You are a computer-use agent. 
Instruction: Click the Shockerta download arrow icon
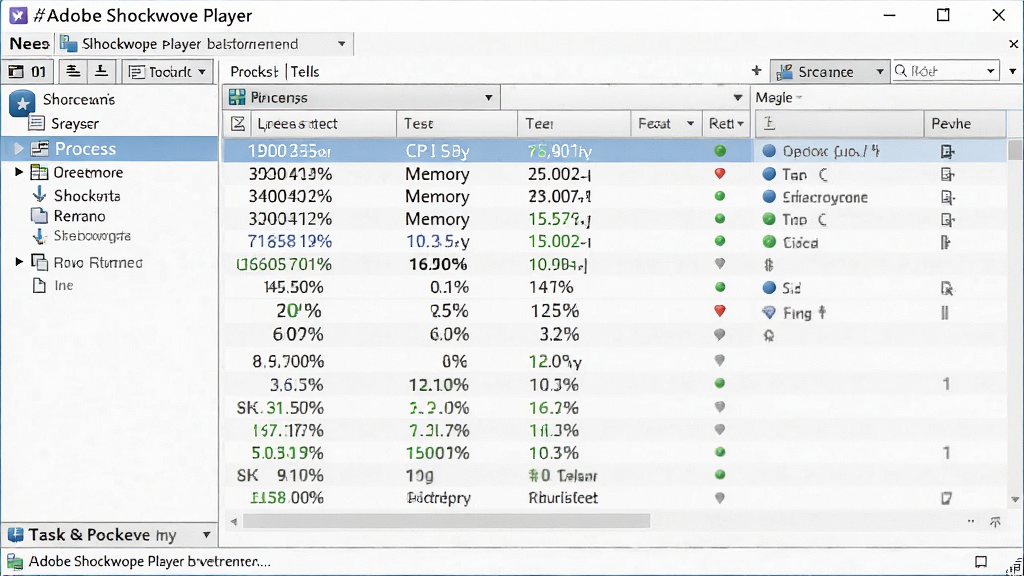click(39, 195)
